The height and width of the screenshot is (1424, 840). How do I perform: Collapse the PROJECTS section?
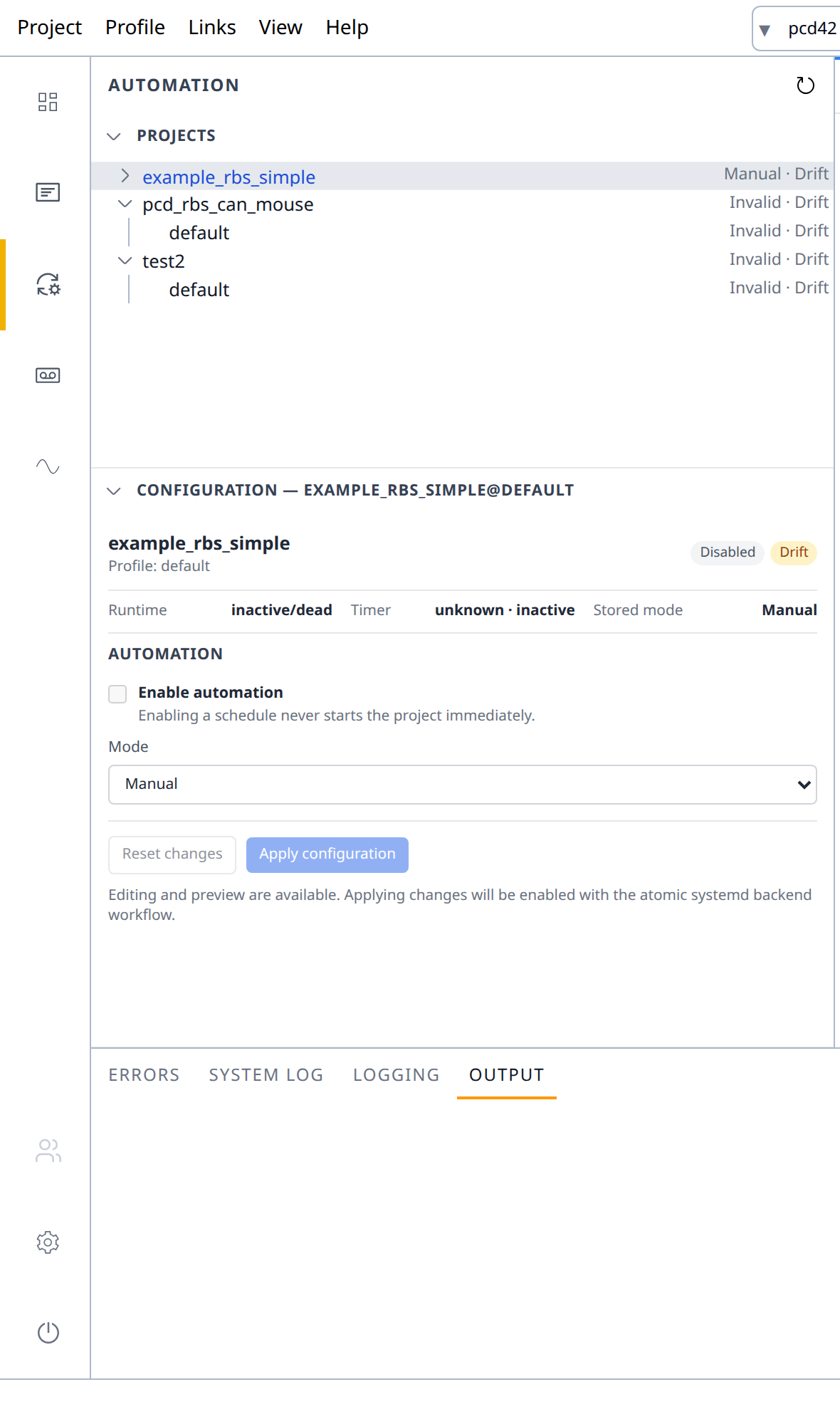(x=114, y=136)
